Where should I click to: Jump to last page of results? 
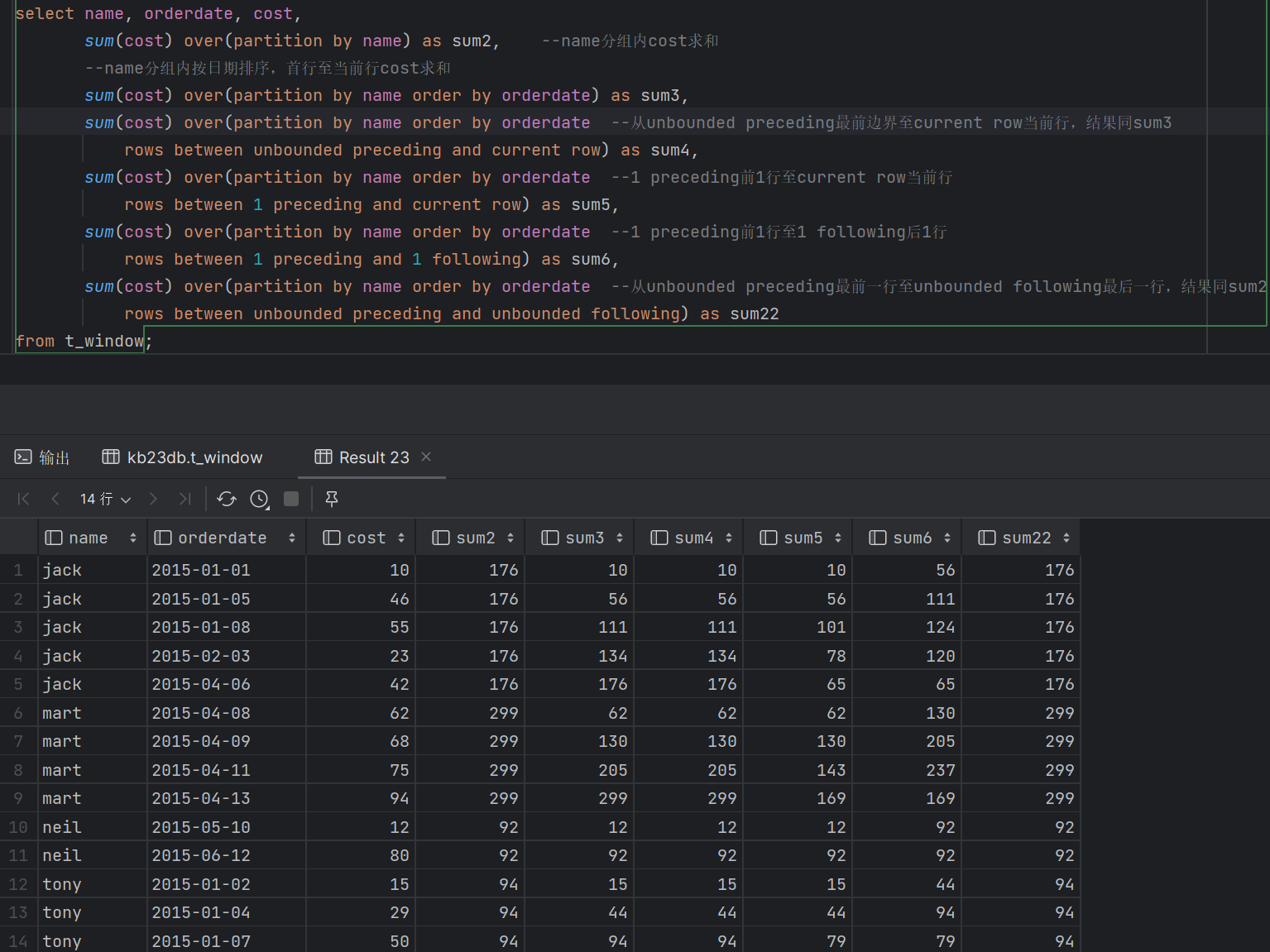tap(185, 499)
